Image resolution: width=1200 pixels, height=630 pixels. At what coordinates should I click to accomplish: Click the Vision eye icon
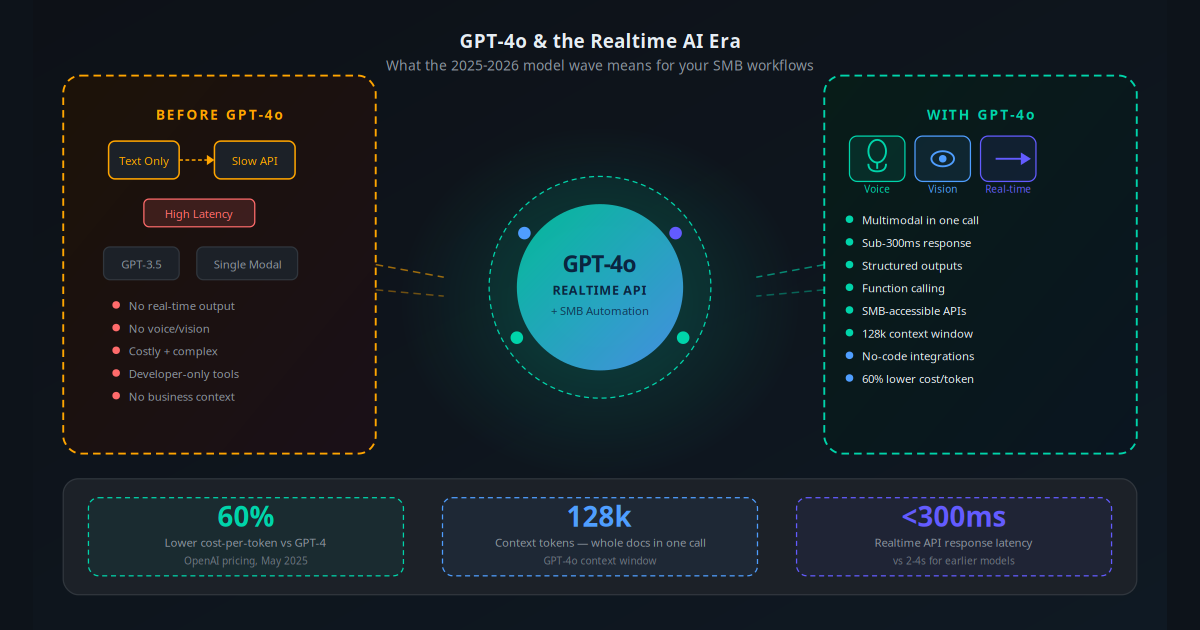pos(942,158)
